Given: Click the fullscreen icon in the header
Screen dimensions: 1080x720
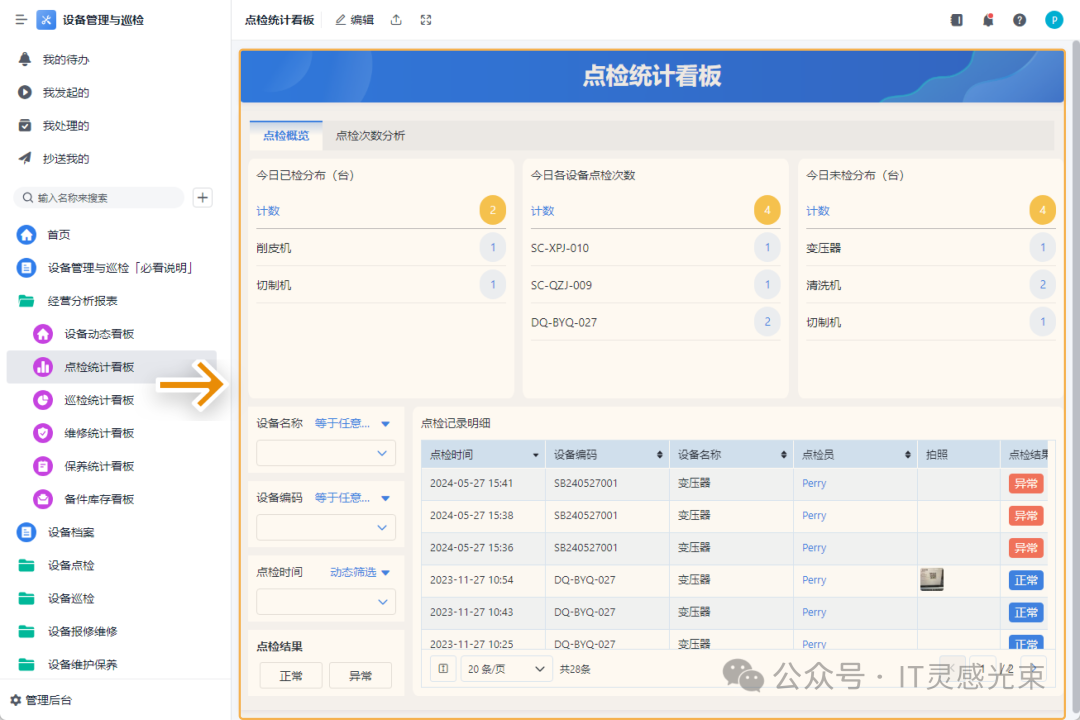Looking at the screenshot, I should point(426,20).
